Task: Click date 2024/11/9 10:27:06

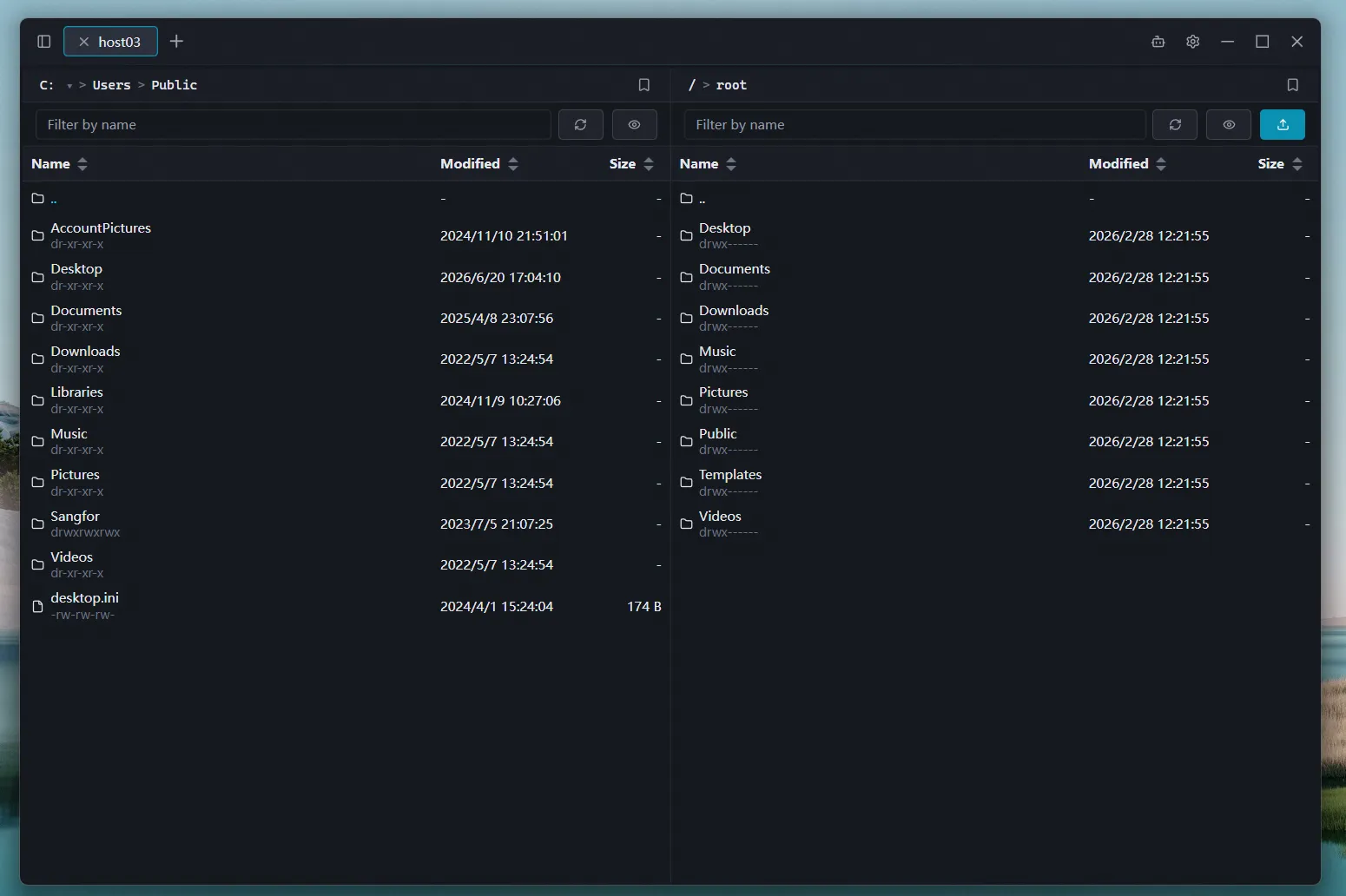Action: pyautogui.click(x=500, y=400)
